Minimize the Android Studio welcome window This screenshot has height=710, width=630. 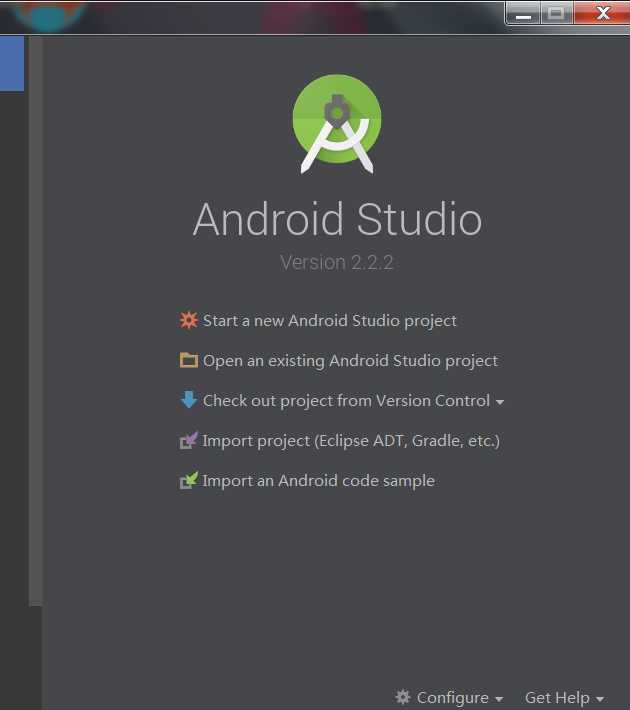click(523, 13)
